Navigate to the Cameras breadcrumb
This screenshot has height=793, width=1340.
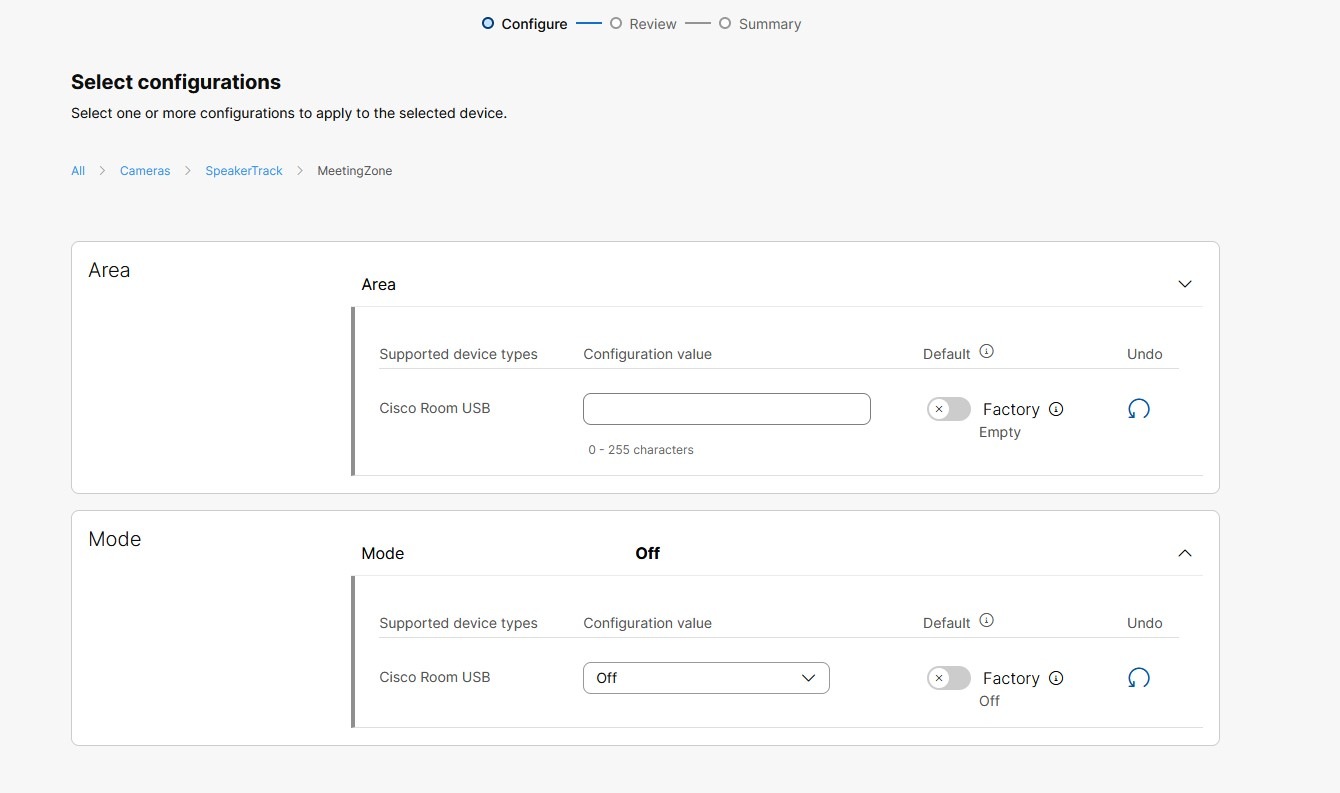(144, 170)
